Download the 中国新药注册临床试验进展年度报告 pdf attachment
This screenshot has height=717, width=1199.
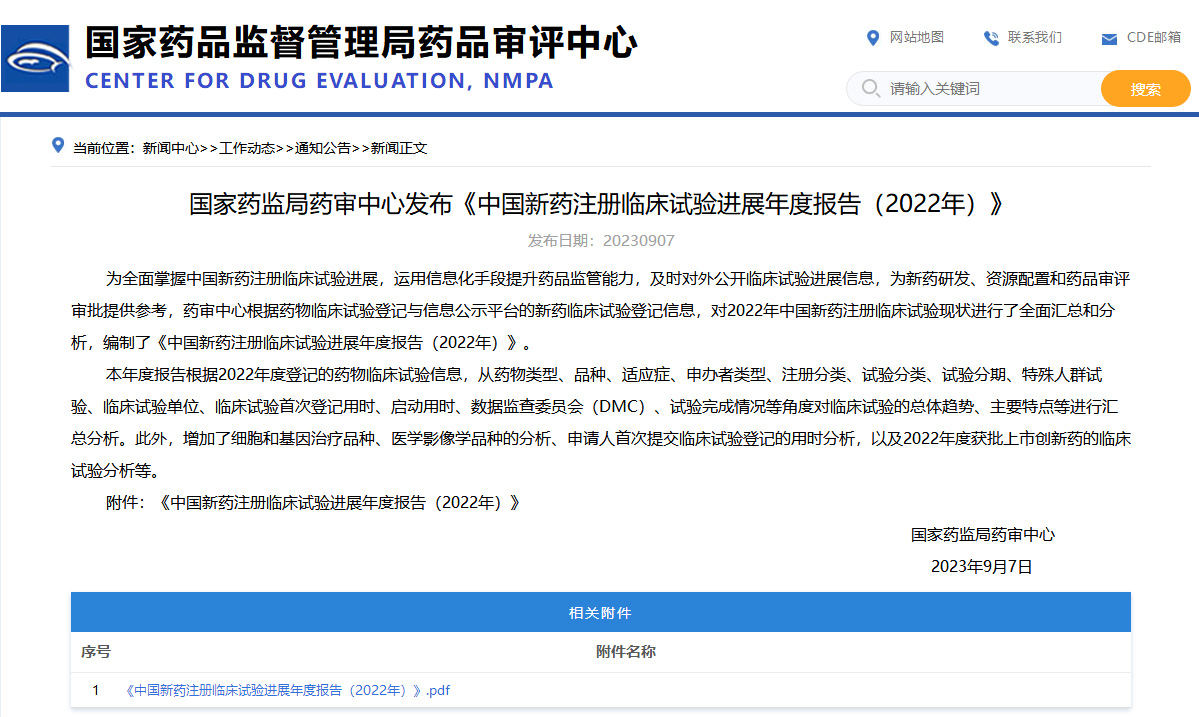click(288, 690)
